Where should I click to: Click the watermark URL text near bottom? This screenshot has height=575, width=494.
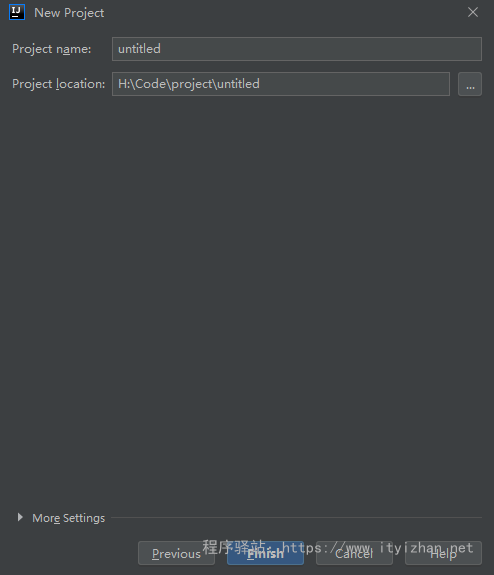click(377, 548)
